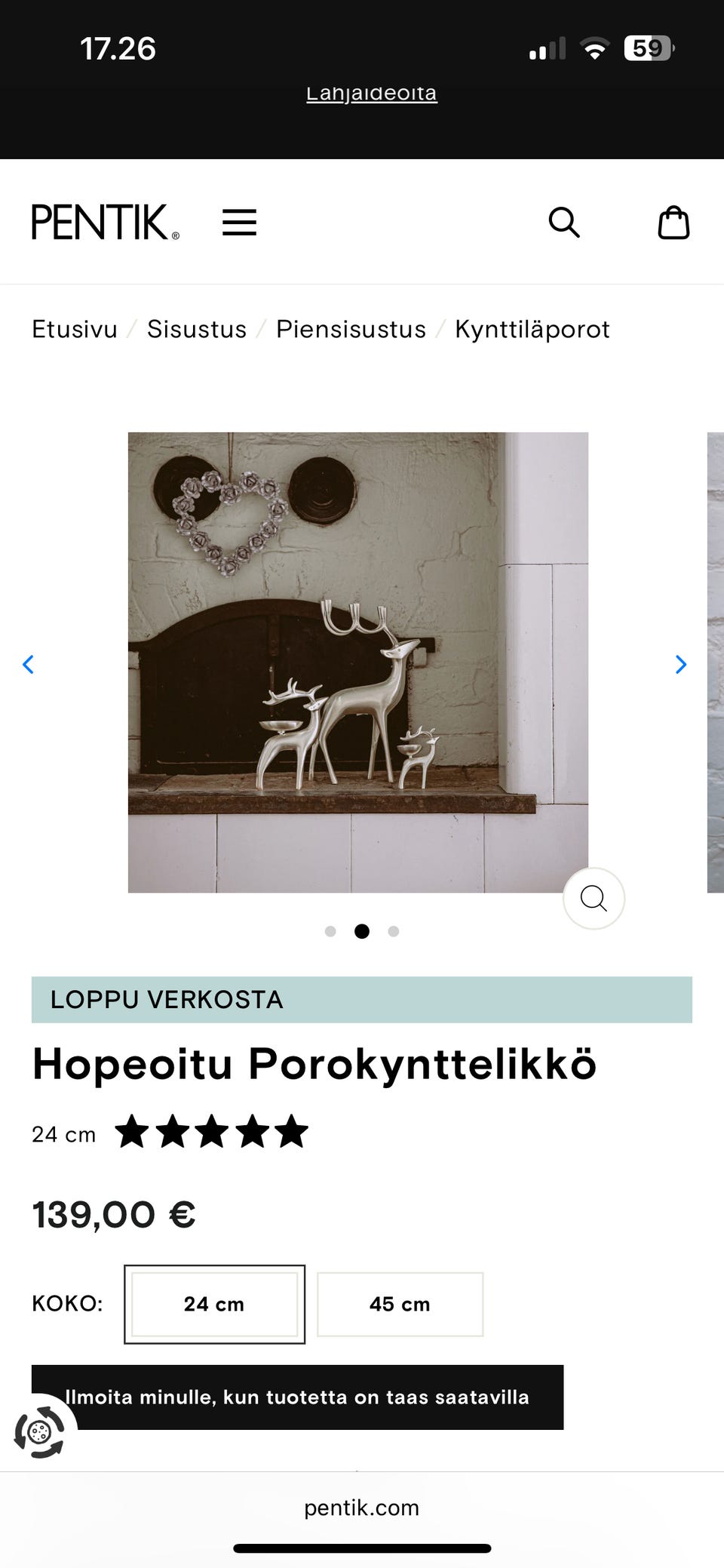This screenshot has height=1568, width=724.
Task: Show the previous product image
Action: click(28, 664)
